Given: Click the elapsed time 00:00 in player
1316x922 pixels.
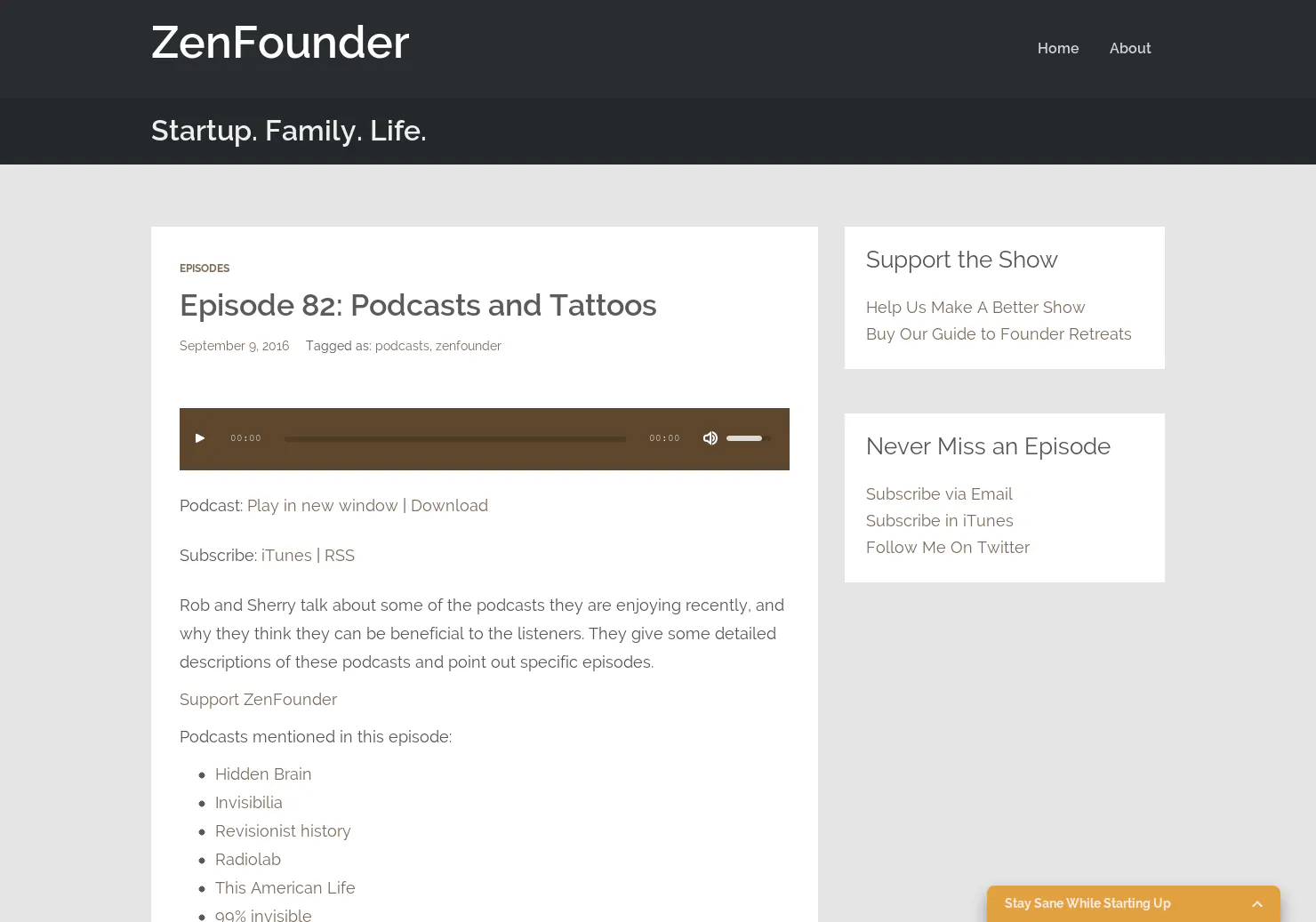Looking at the screenshot, I should [x=246, y=438].
